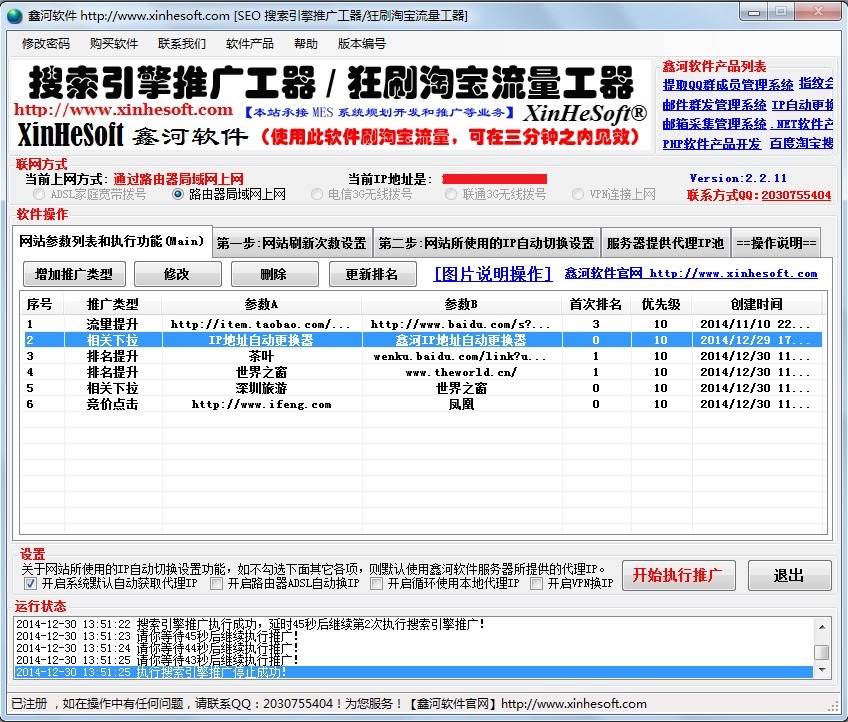
Task: Sort table by 优先级 column header
Action: pos(661,304)
